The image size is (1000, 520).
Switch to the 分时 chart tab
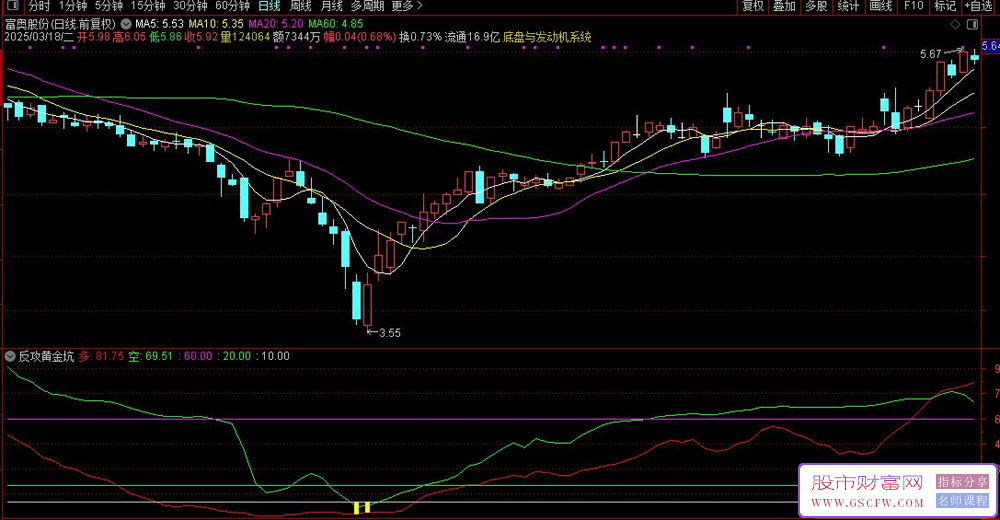pyautogui.click(x=39, y=6)
